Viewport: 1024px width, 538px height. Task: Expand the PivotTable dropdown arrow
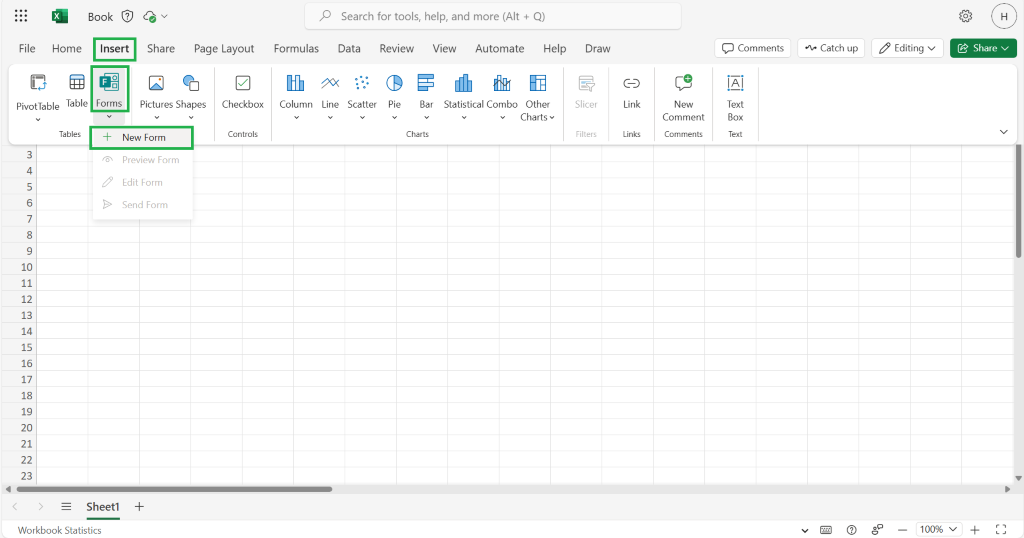(x=38, y=119)
